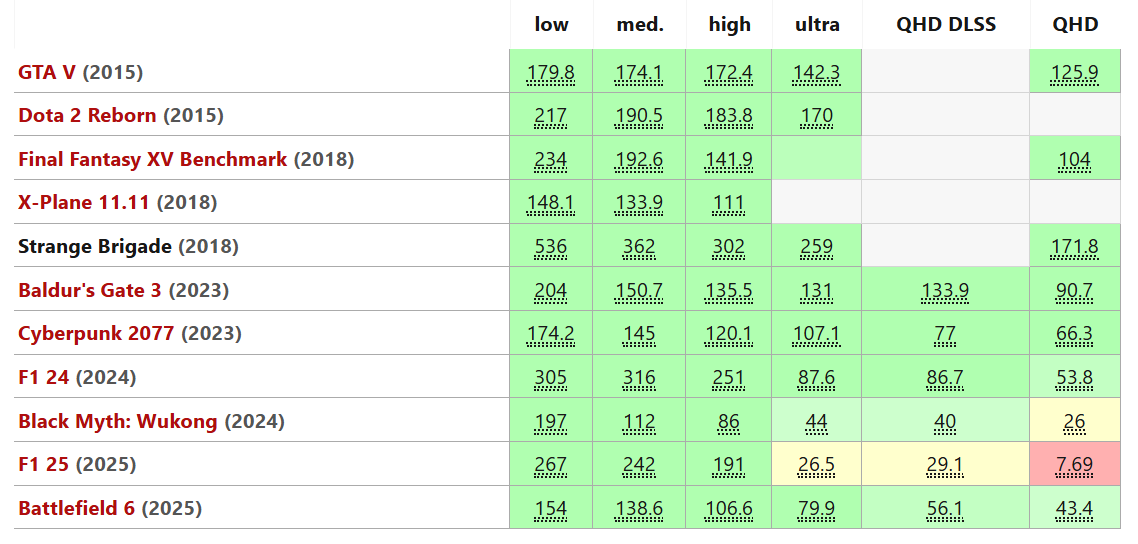Click GTA V QHD value 125.9
The image size is (1138, 544).
(x=1076, y=73)
